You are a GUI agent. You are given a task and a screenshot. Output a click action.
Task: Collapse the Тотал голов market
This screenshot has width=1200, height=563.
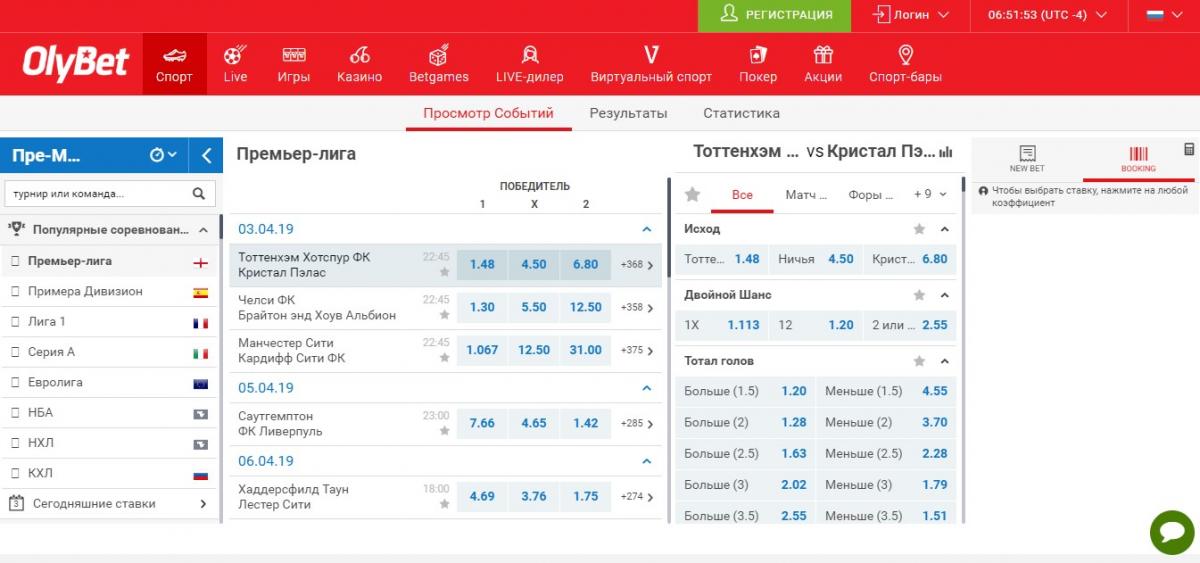(945, 361)
